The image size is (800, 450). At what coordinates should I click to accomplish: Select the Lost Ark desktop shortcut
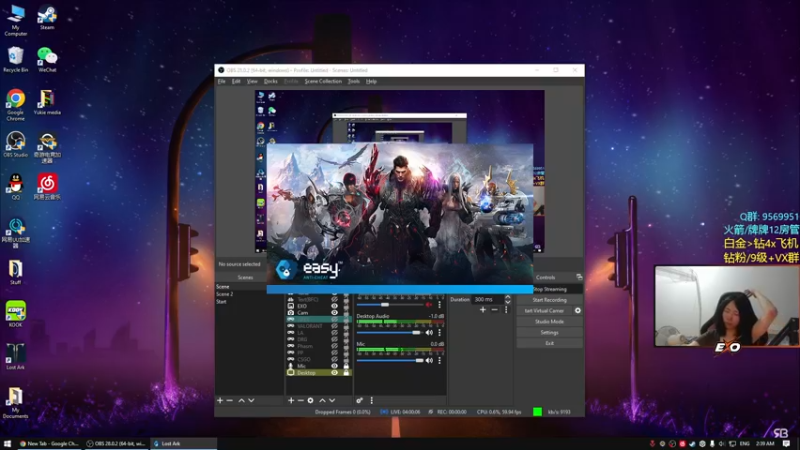(15, 356)
